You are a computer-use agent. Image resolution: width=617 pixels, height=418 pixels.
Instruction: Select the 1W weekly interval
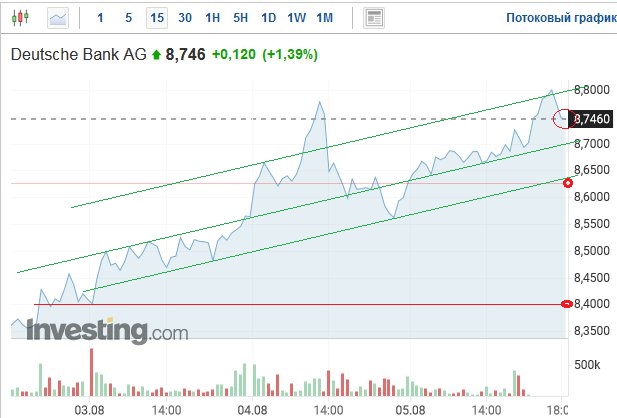296,18
